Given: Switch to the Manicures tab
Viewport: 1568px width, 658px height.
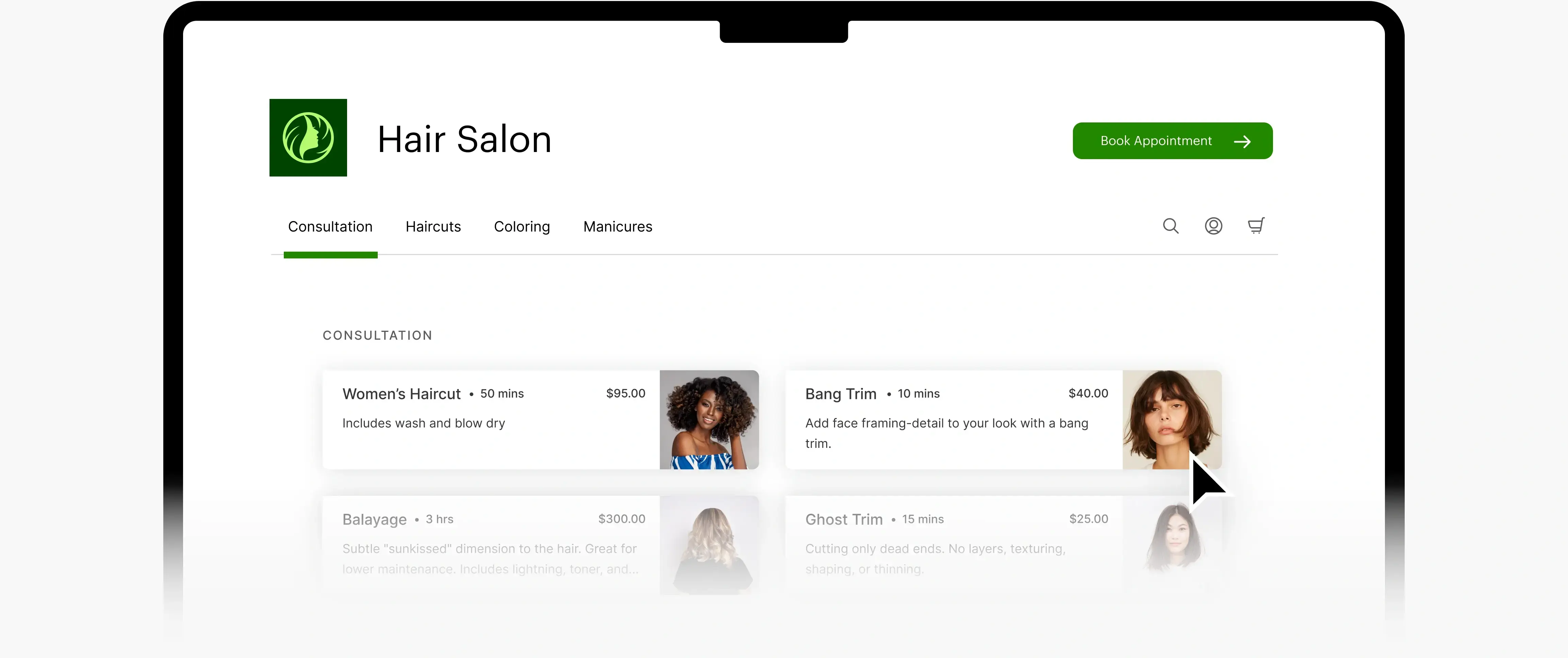Looking at the screenshot, I should (x=617, y=227).
